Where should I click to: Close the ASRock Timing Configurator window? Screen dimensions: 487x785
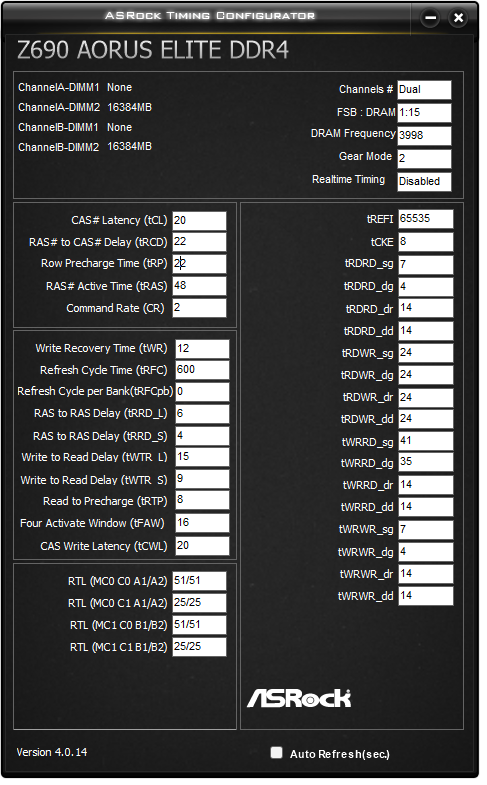(458, 18)
